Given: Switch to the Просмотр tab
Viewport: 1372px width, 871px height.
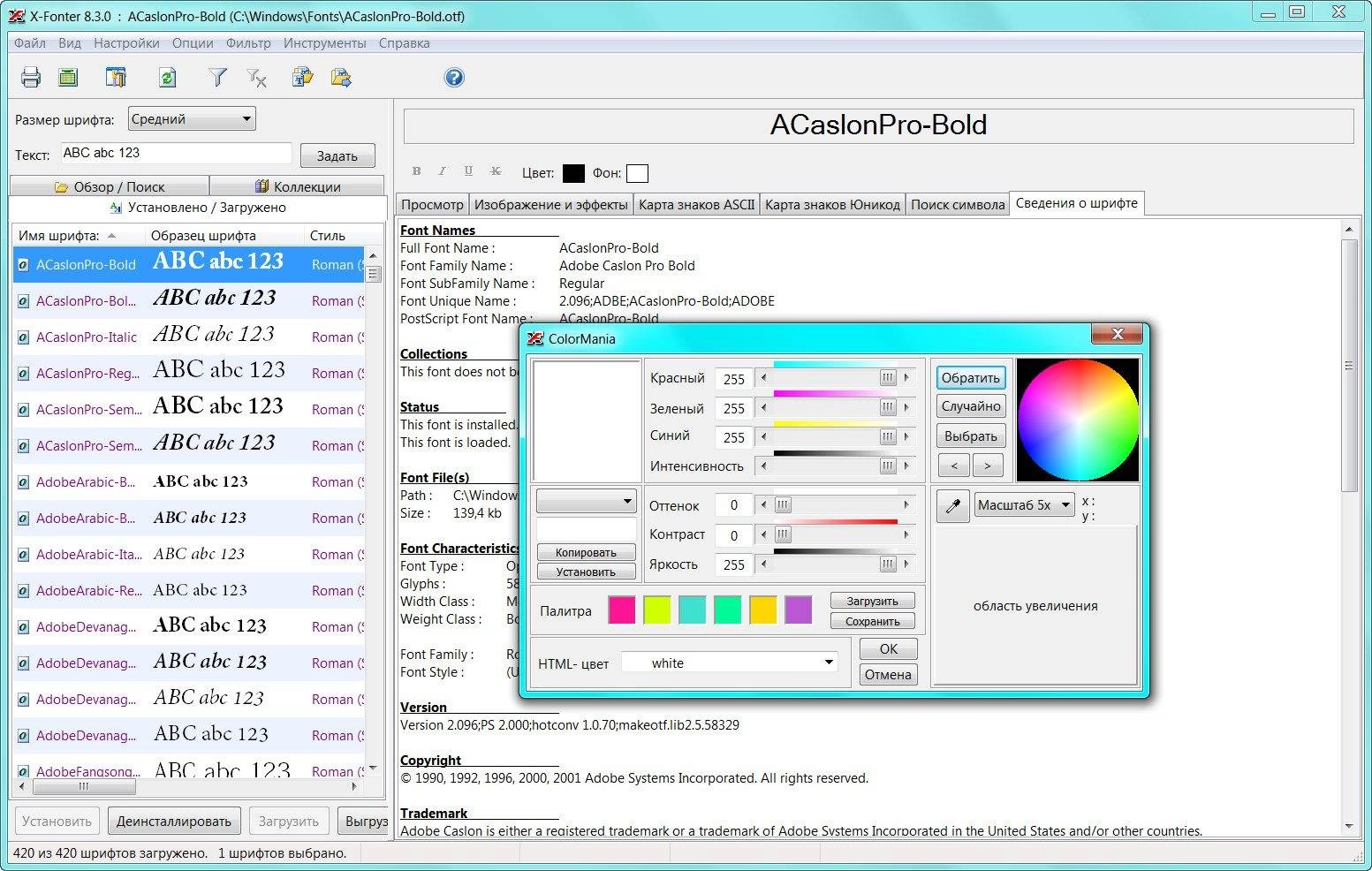Looking at the screenshot, I should pyautogui.click(x=432, y=205).
